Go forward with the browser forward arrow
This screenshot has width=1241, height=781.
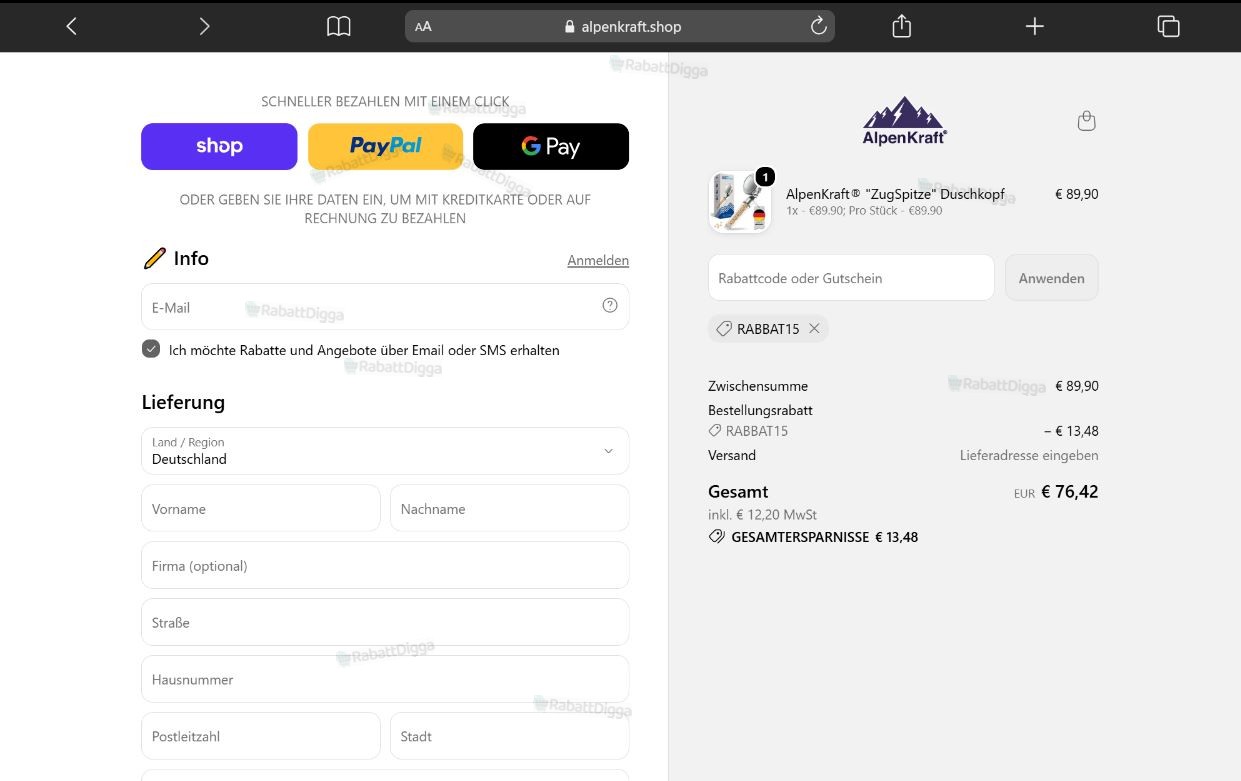pos(204,27)
